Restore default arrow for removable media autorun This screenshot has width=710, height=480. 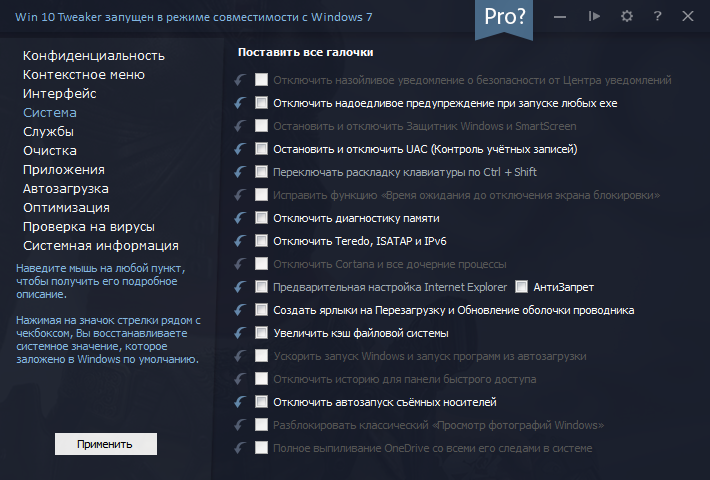(x=240, y=402)
